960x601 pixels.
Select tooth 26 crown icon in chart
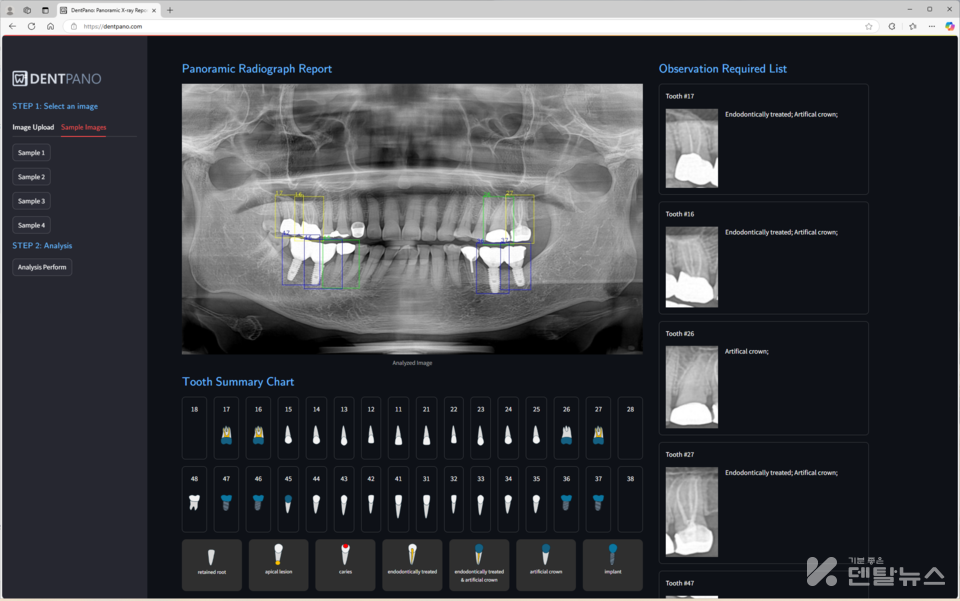566,435
